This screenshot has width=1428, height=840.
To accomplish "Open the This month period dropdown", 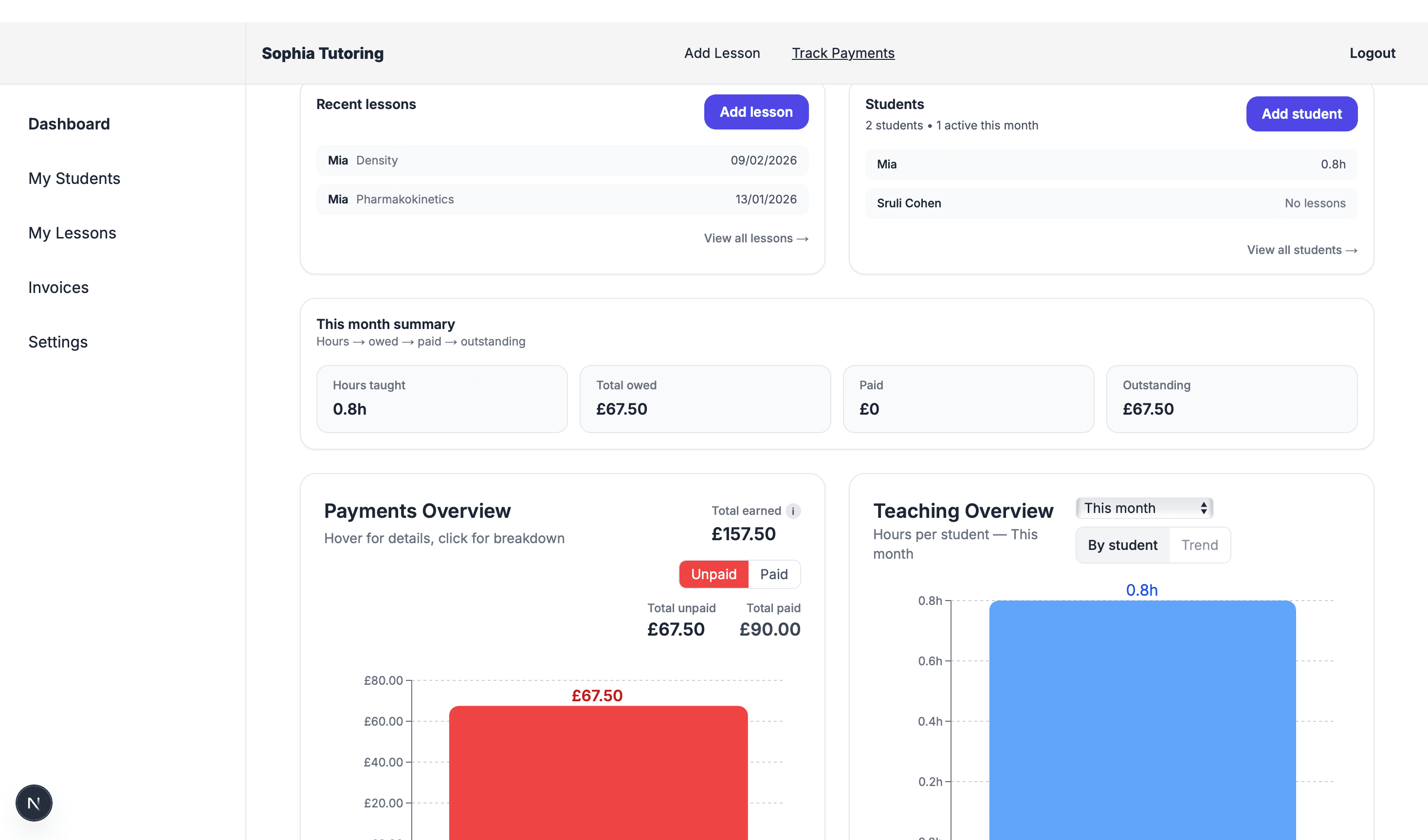I will pyautogui.click(x=1143, y=508).
